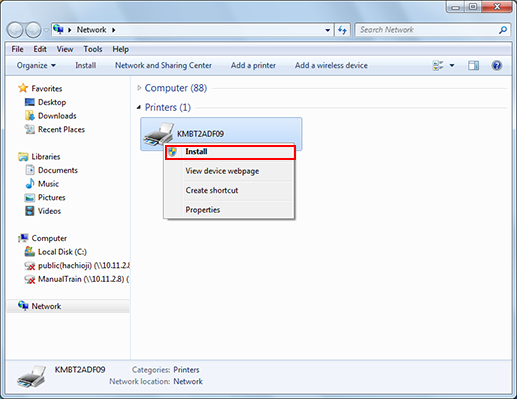Click Categories value Printers in details pane
Image resolution: width=517 pixels, height=399 pixels.
coord(186,370)
